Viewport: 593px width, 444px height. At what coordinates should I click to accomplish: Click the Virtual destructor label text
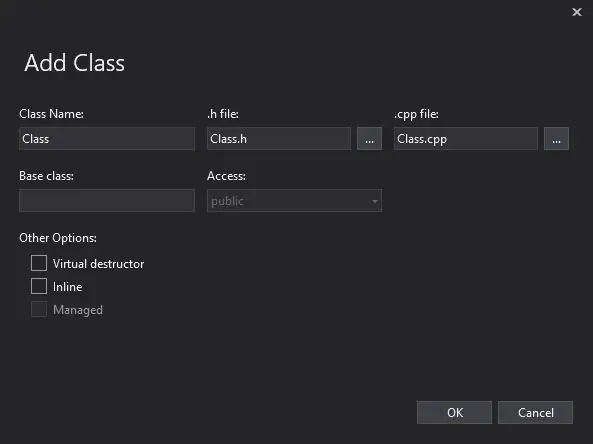pos(98,264)
